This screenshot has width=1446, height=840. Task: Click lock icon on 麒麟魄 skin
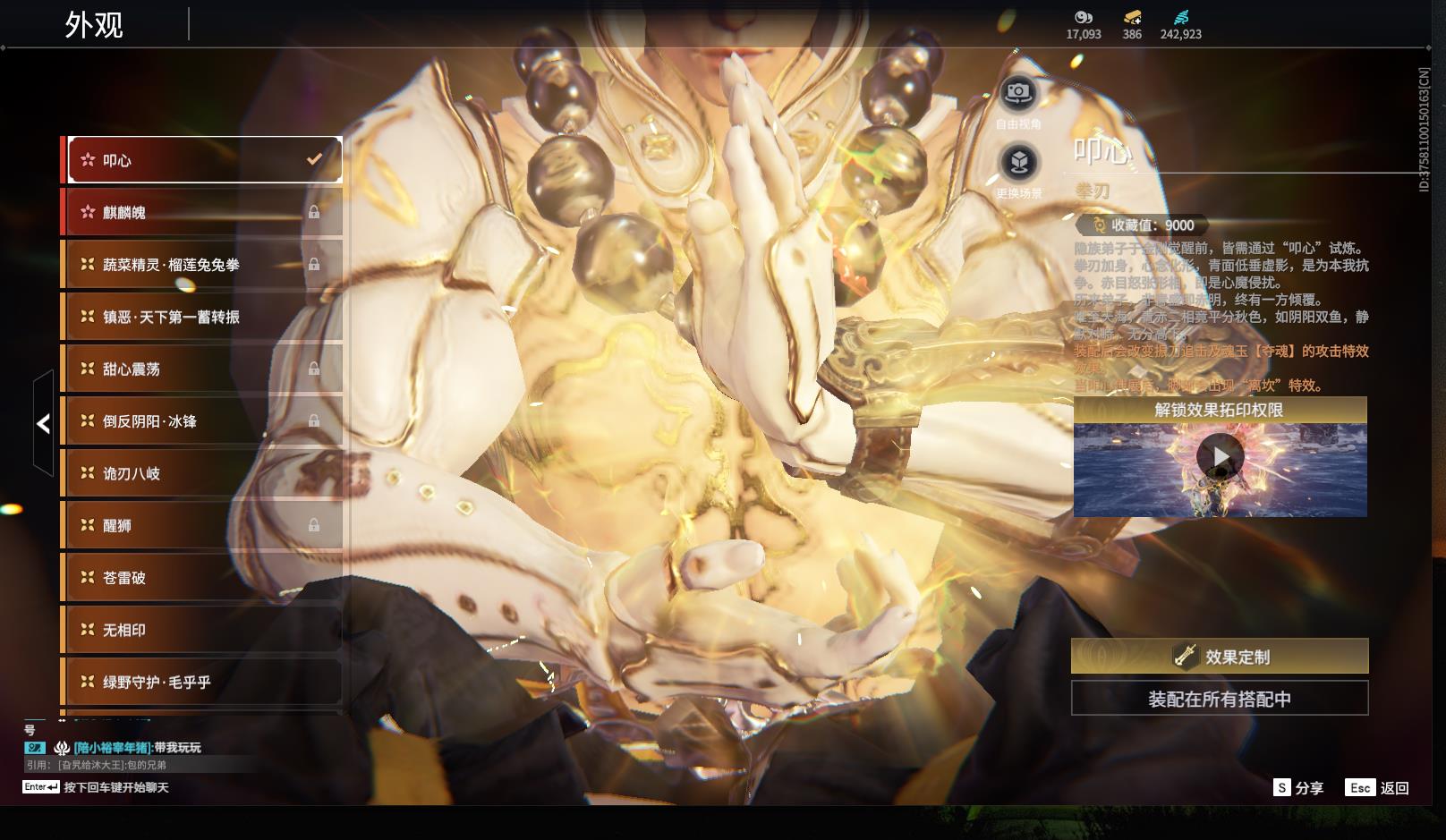[x=314, y=212]
